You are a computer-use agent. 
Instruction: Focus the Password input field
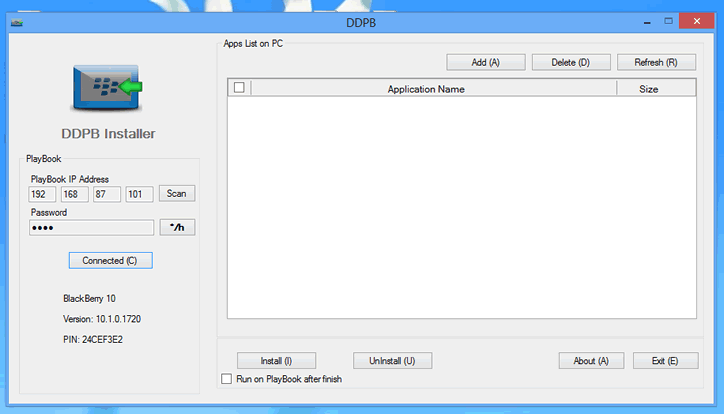tap(91, 228)
